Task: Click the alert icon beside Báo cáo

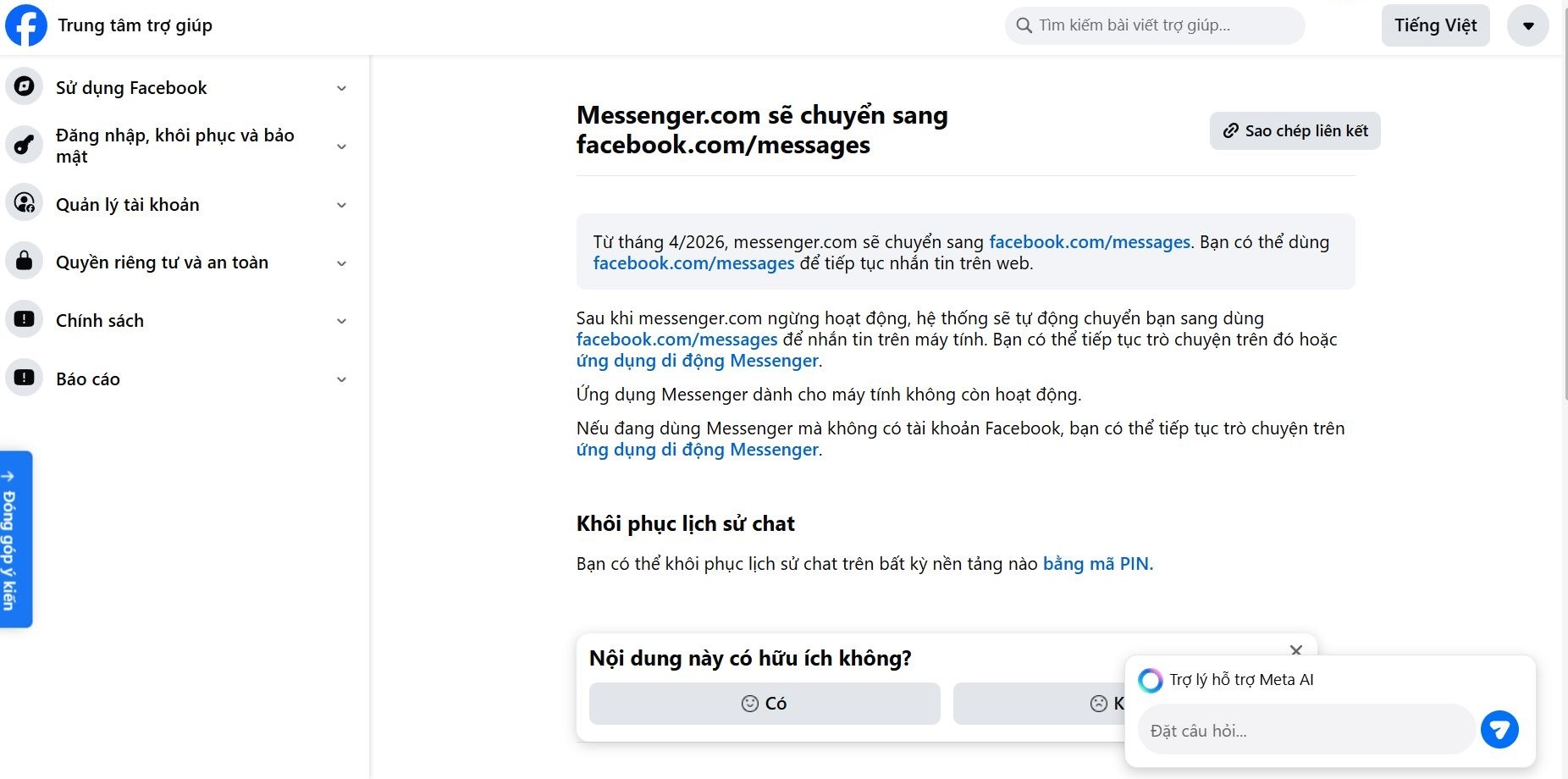Action: (25, 378)
